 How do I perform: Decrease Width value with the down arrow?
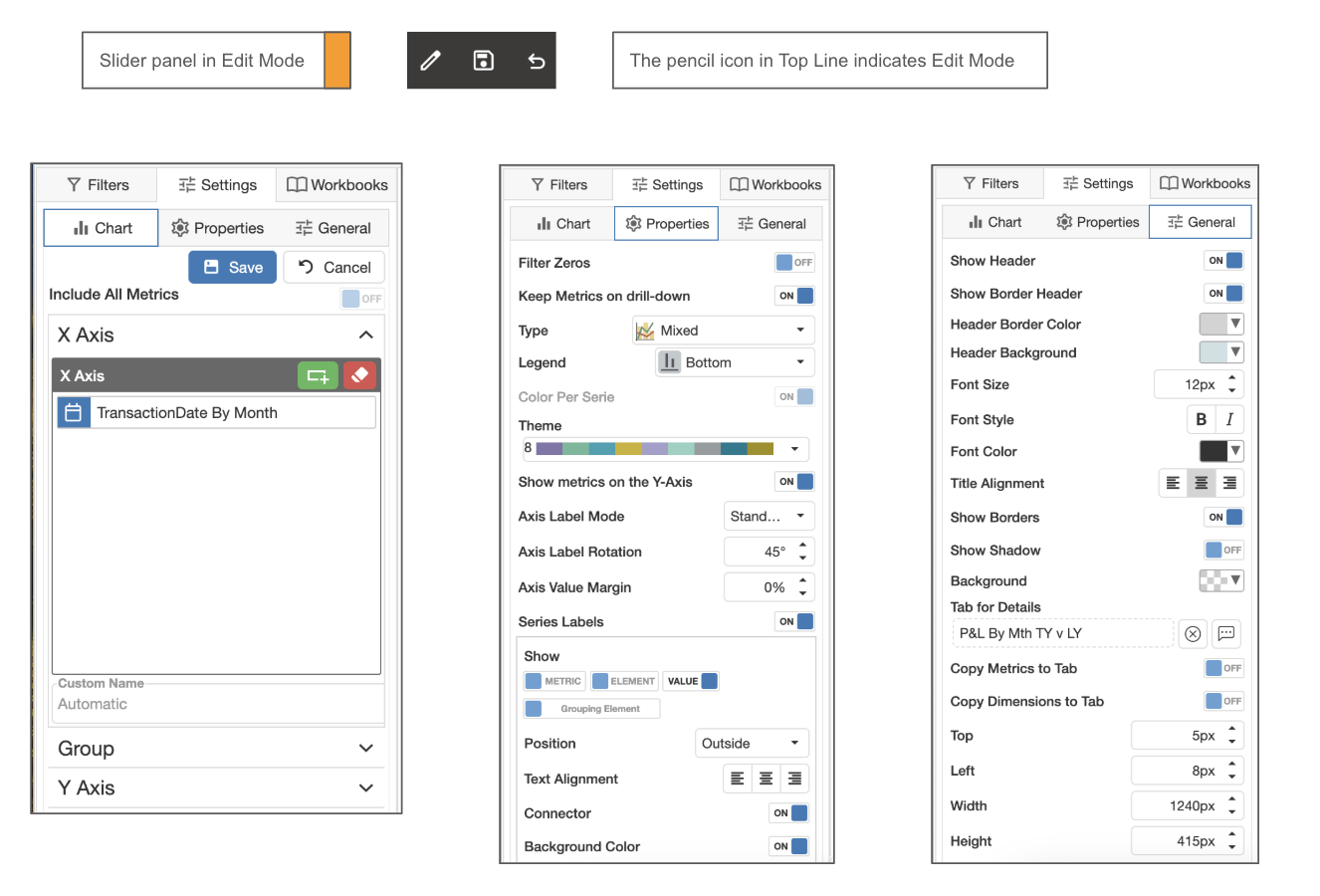pos(1232,811)
